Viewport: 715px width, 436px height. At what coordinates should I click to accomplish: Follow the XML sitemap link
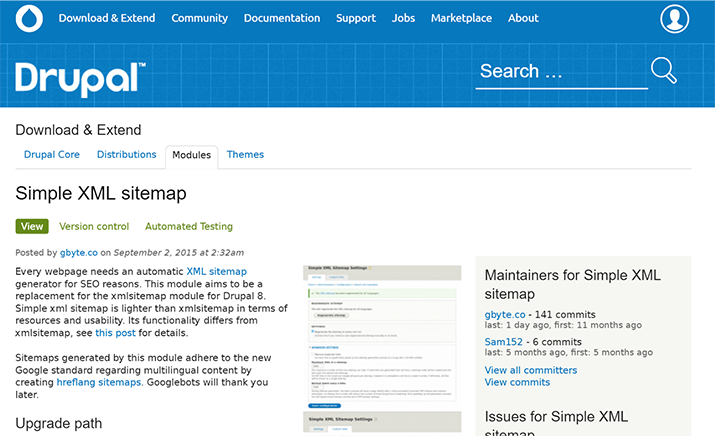217,271
